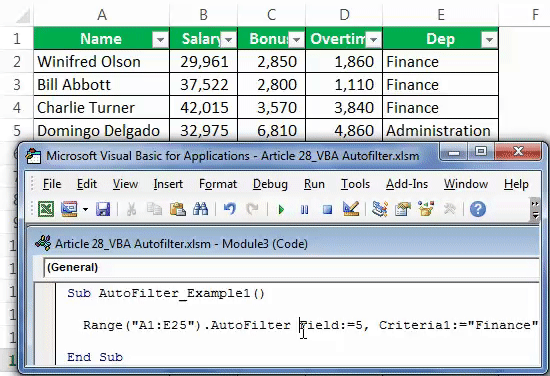Select row 3 header in Excel

17,85
